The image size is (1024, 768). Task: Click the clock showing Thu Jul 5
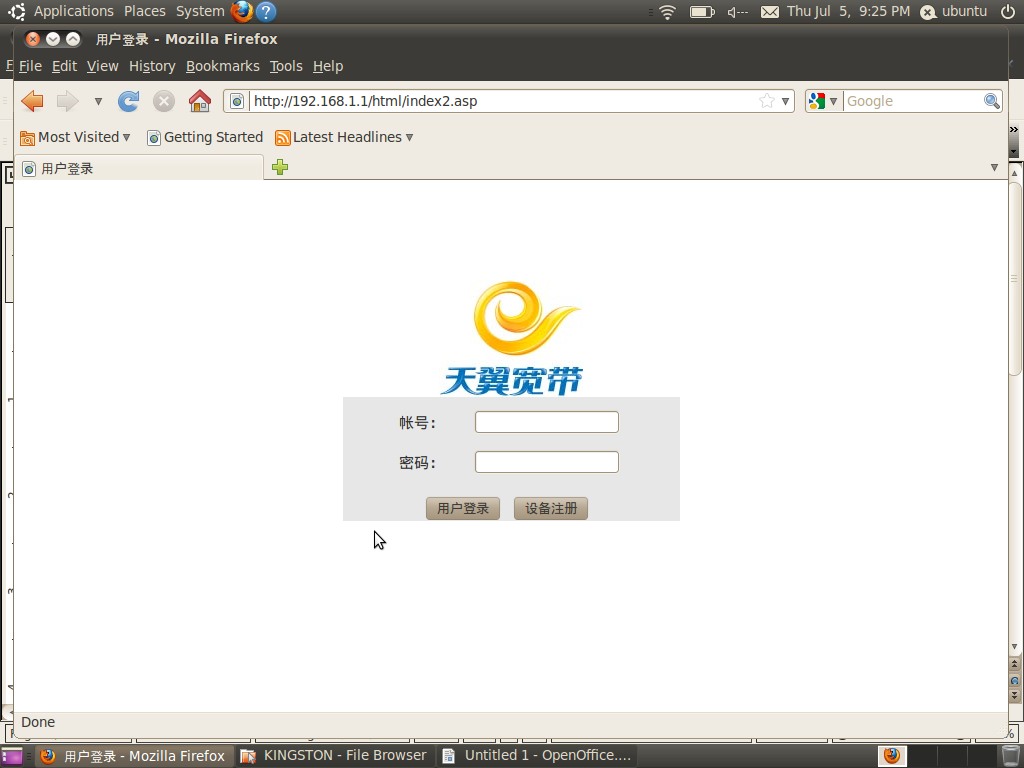tap(848, 11)
